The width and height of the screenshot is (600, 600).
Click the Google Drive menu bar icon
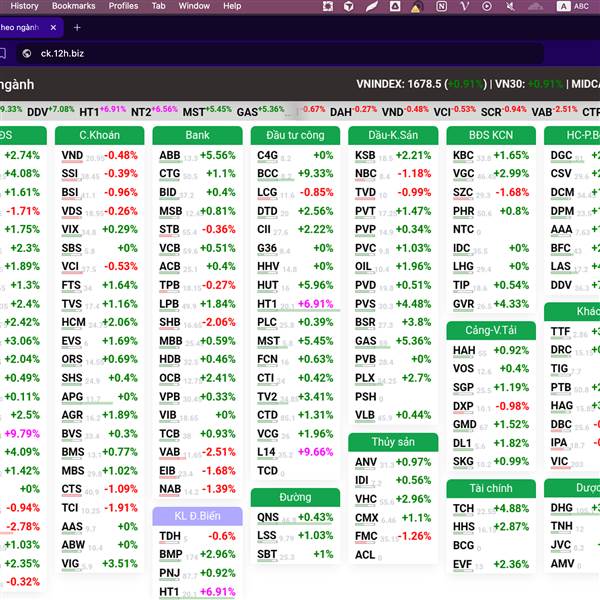click(x=395, y=6)
